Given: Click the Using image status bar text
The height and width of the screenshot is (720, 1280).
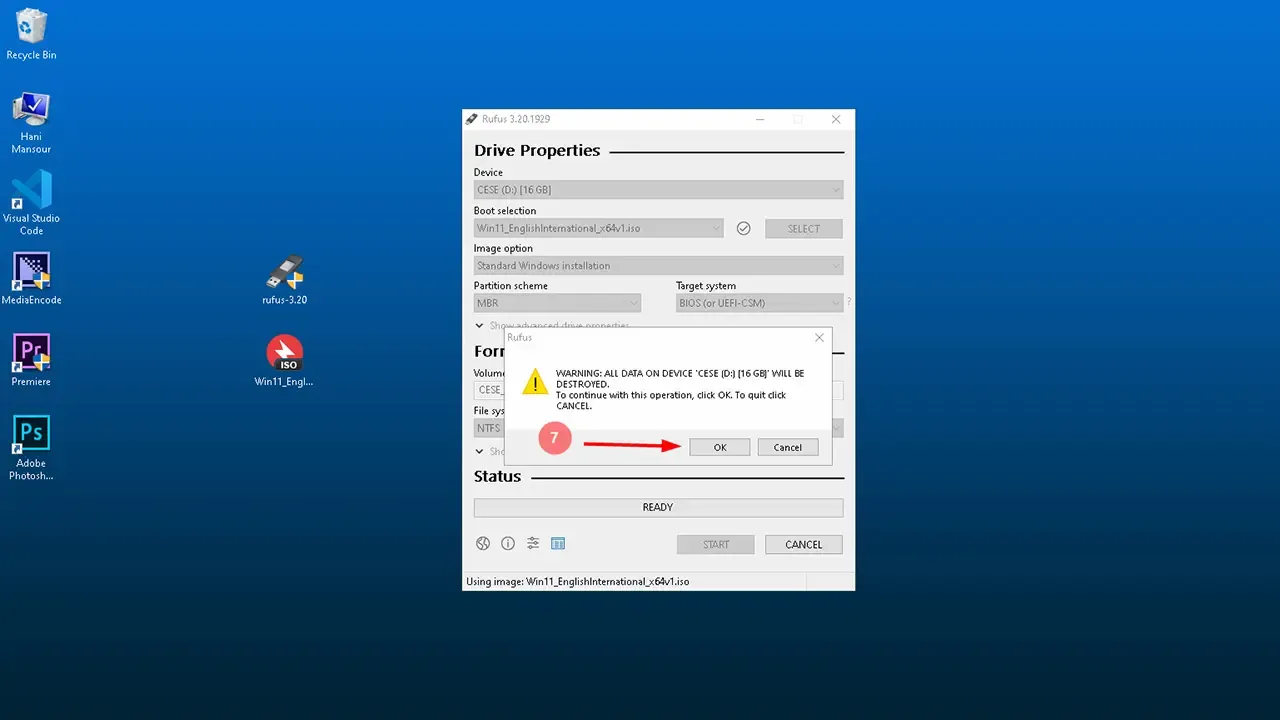Looking at the screenshot, I should pos(578,581).
